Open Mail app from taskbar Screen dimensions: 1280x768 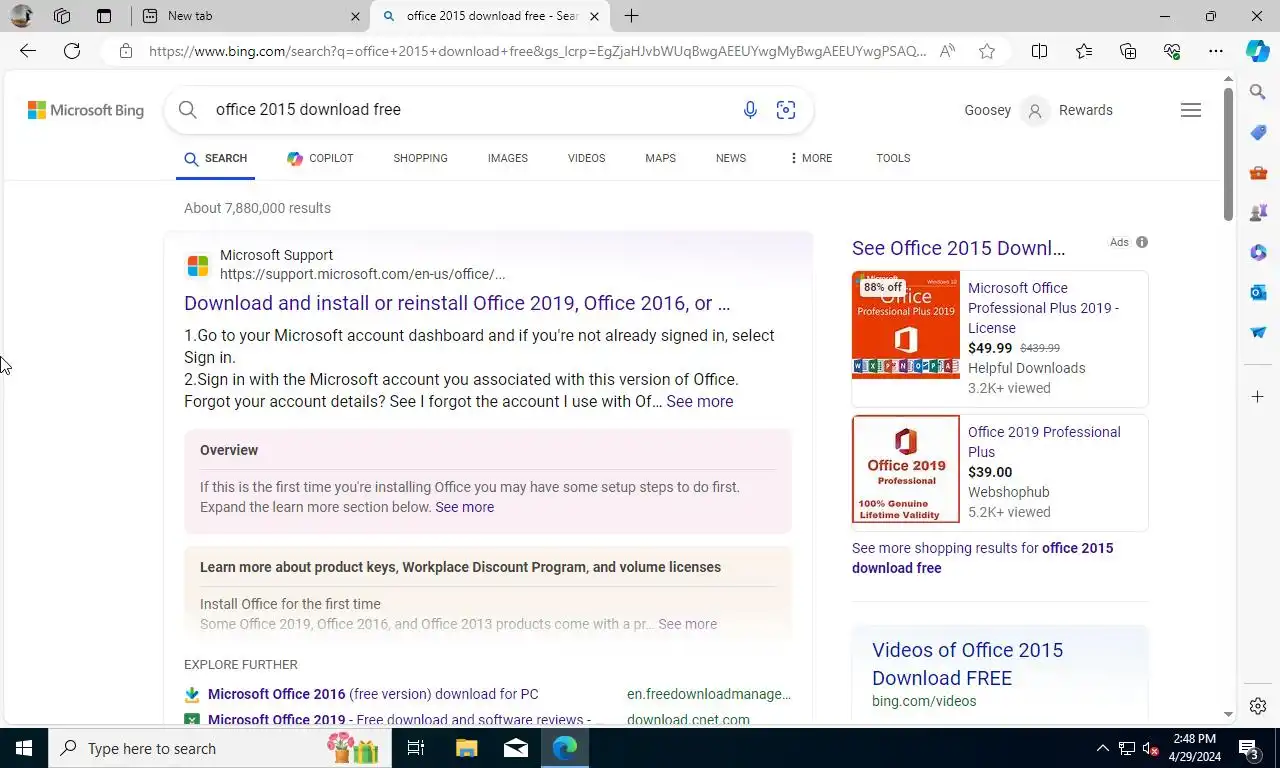(516, 748)
